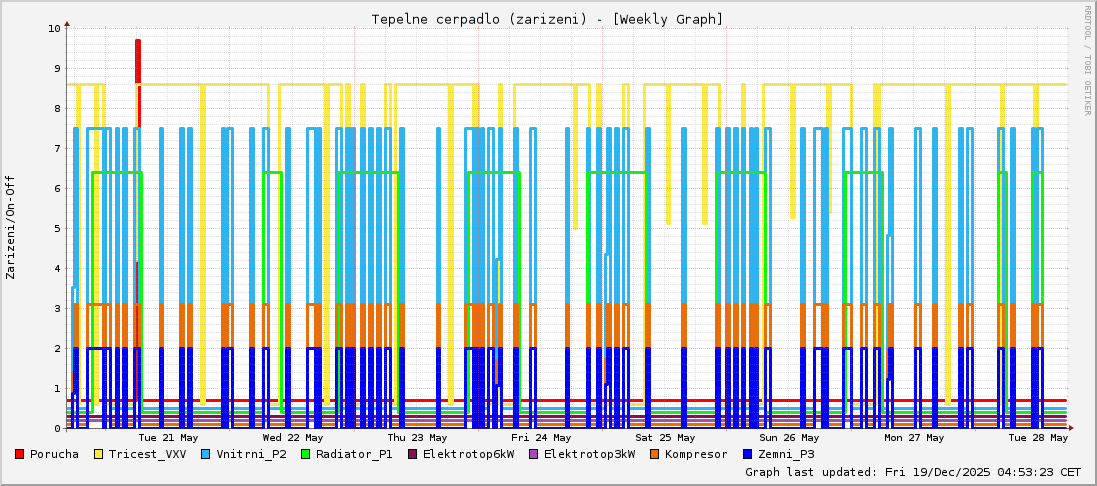This screenshot has height=486, width=1097.
Task: Click the y-axis tick label 10
Action: coord(54,28)
